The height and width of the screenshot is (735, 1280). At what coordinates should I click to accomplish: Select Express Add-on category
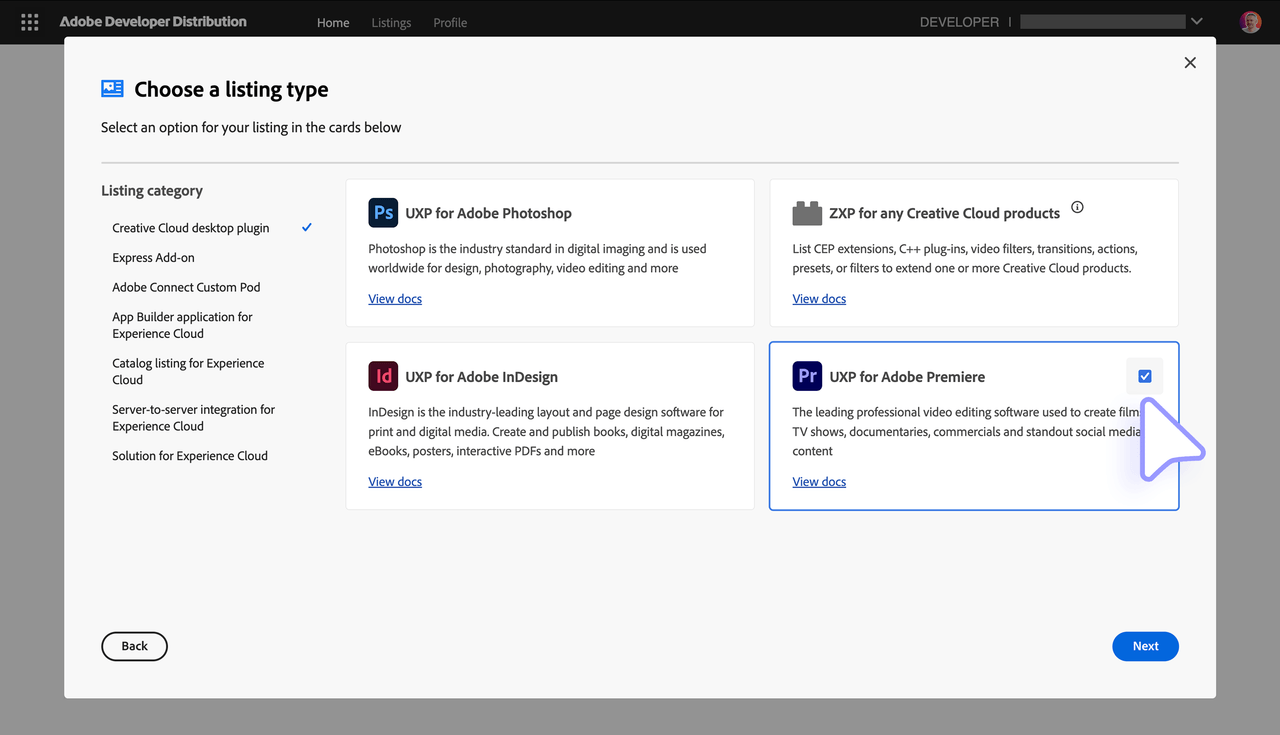coord(153,258)
